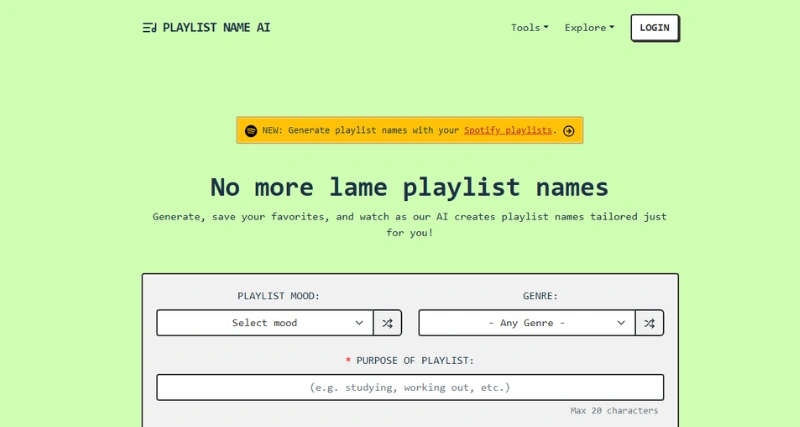The image size is (800, 427).
Task: Click the GENRE label
Action: 540,296
